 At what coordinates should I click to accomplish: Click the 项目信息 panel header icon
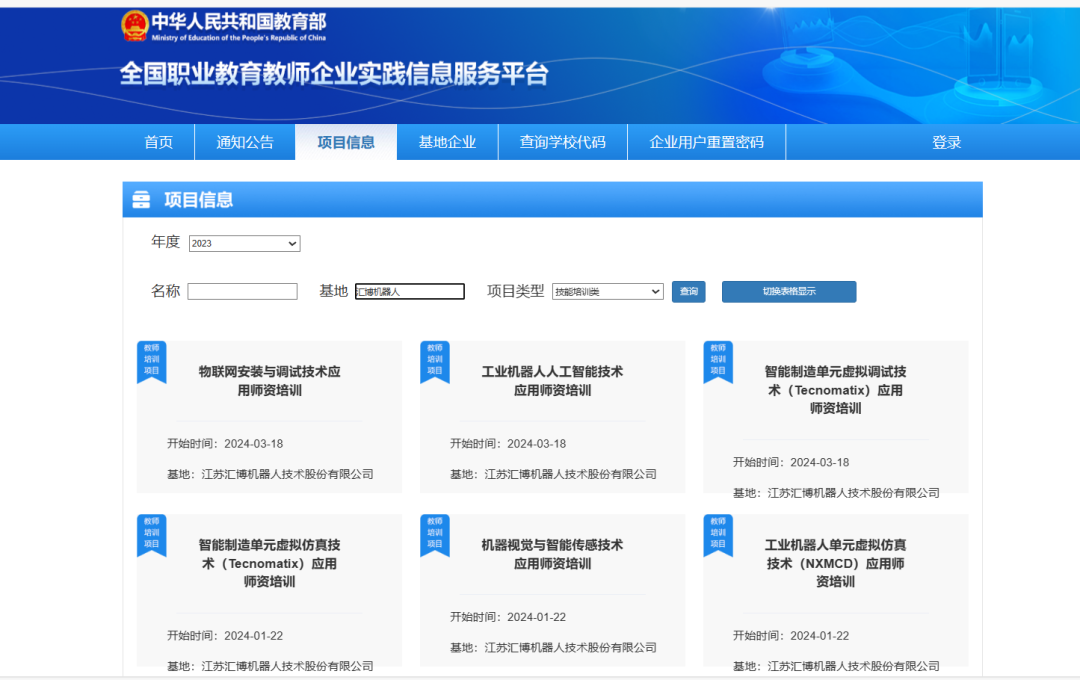click(x=141, y=200)
